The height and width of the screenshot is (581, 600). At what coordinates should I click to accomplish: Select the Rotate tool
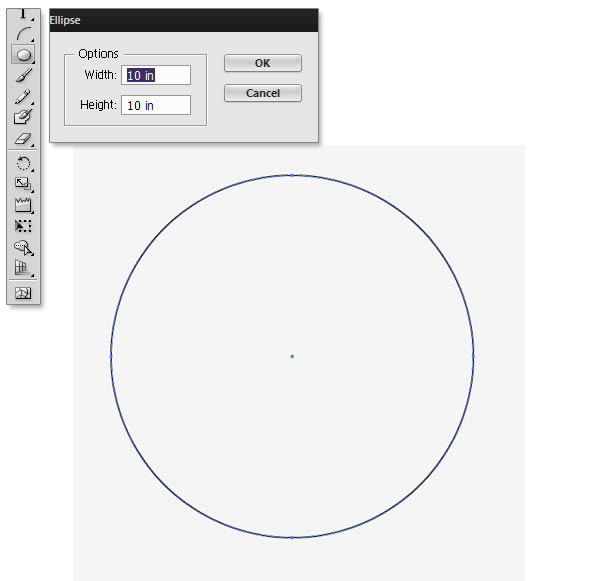pos(23,163)
